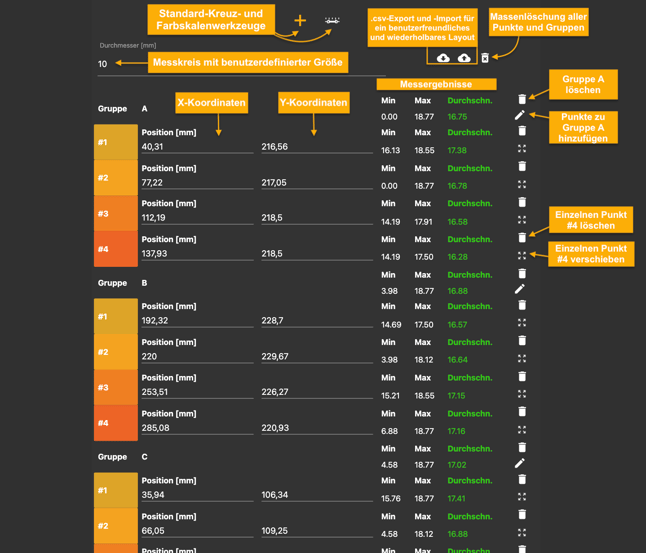Select the standard cross measurement tool

[x=300, y=21]
